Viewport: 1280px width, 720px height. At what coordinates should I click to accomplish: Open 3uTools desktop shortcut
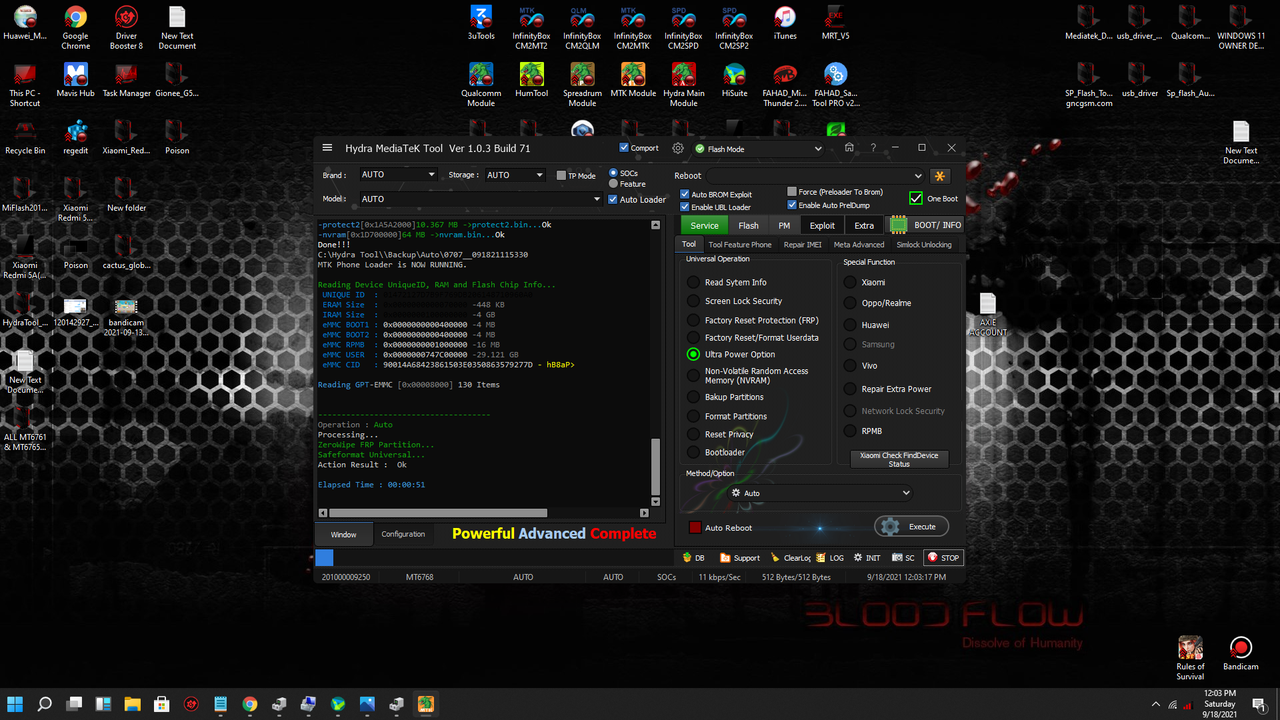[x=481, y=24]
